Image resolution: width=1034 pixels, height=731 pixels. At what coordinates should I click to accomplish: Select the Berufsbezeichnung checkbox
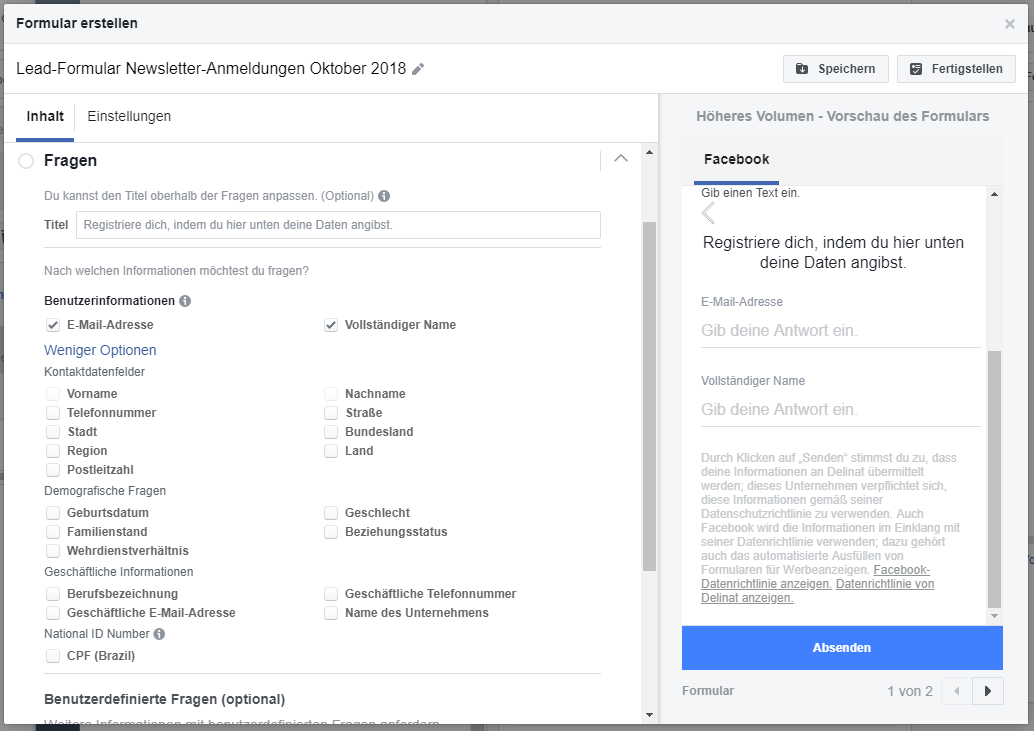tap(53, 594)
